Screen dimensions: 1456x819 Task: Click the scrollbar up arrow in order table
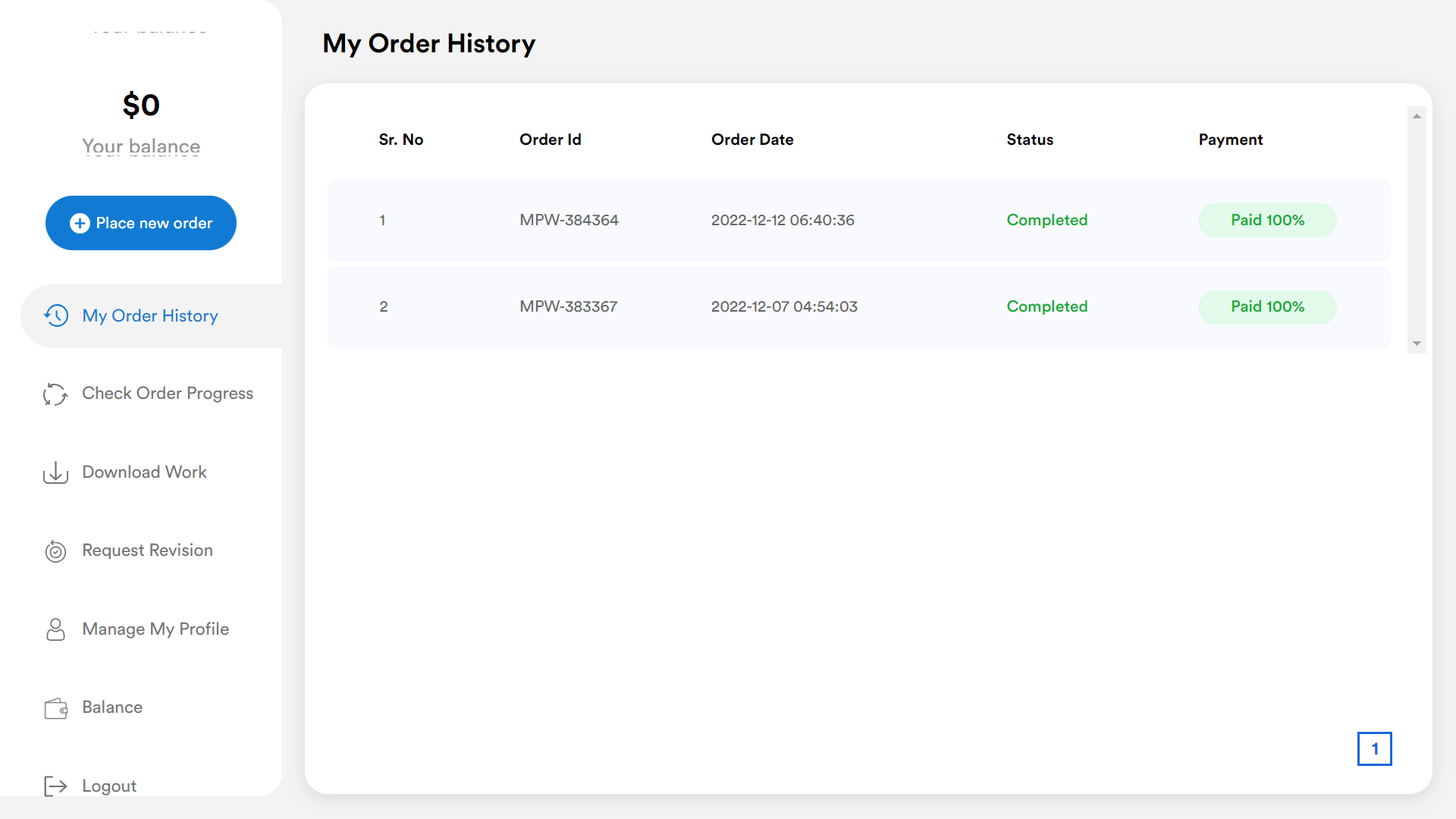(1417, 116)
